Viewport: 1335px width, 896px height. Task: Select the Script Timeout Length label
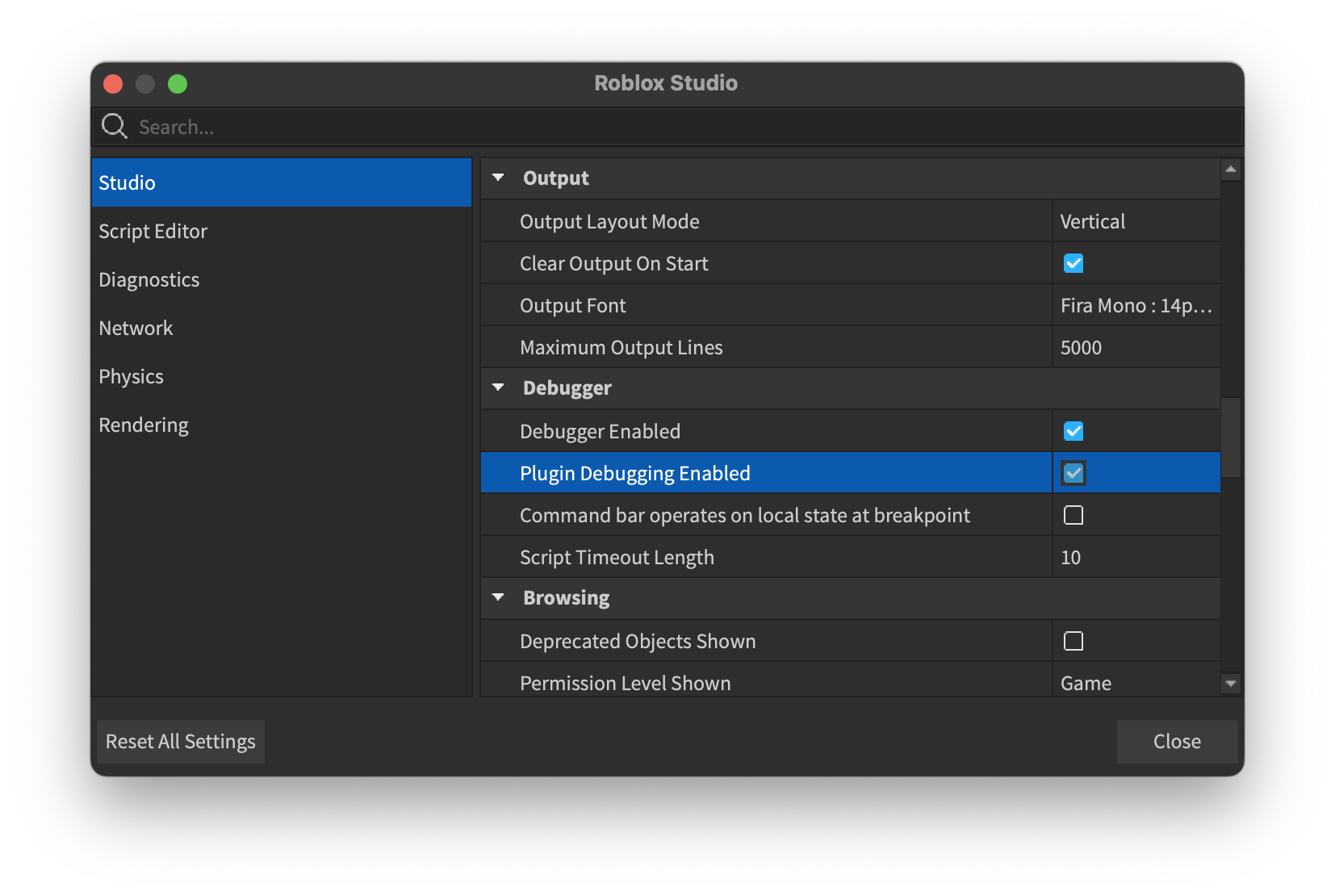tap(617, 557)
